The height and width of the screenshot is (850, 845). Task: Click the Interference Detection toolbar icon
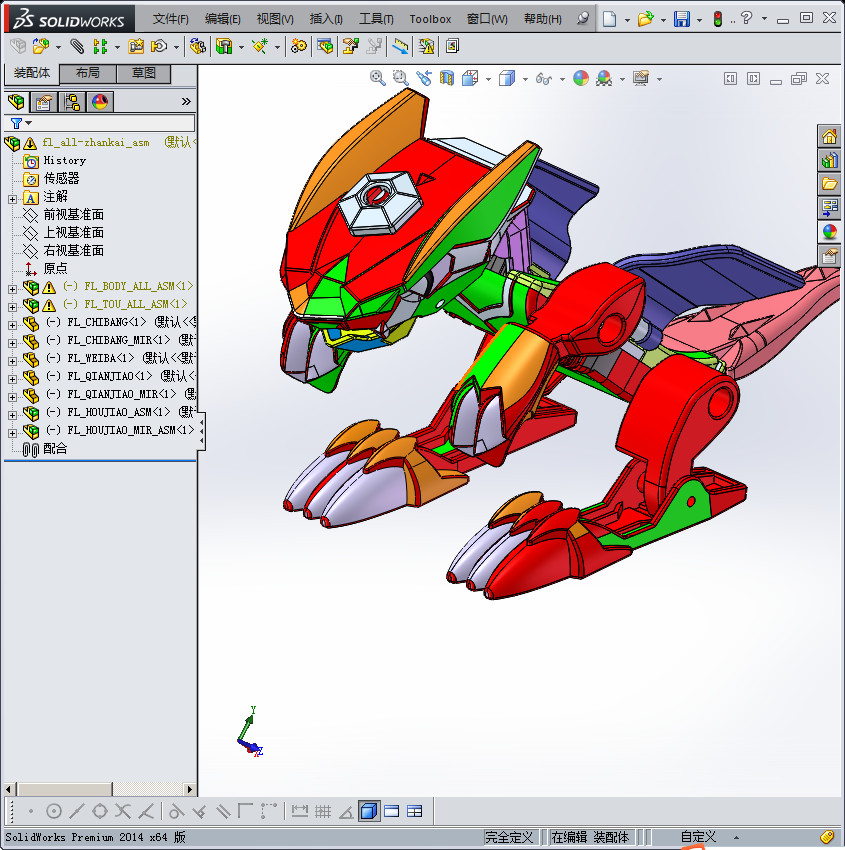[x=426, y=46]
